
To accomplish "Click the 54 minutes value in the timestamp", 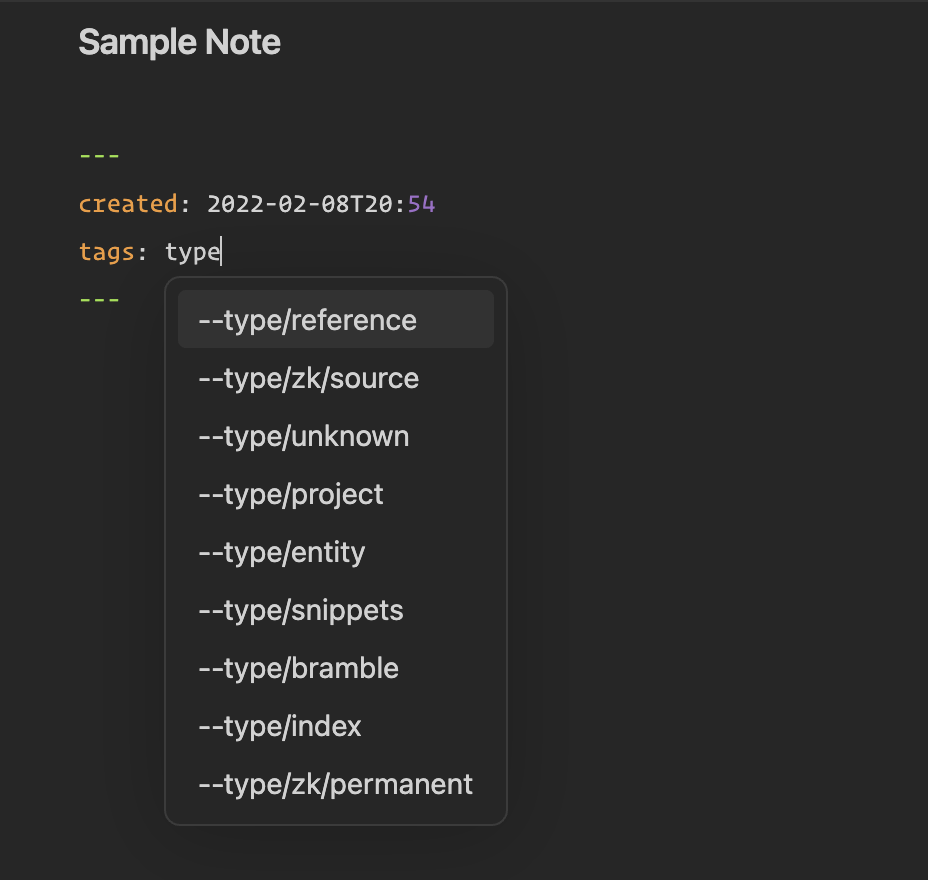I will 422,203.
